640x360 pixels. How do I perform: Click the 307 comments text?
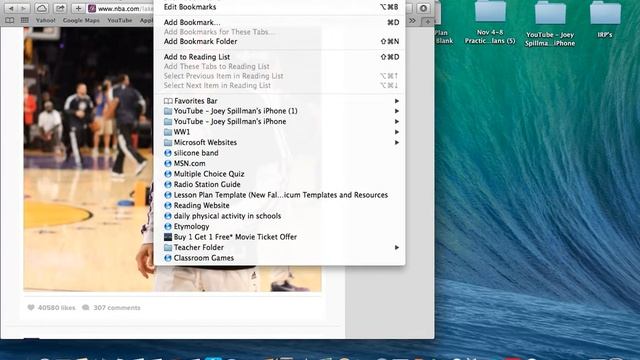[x=117, y=308]
